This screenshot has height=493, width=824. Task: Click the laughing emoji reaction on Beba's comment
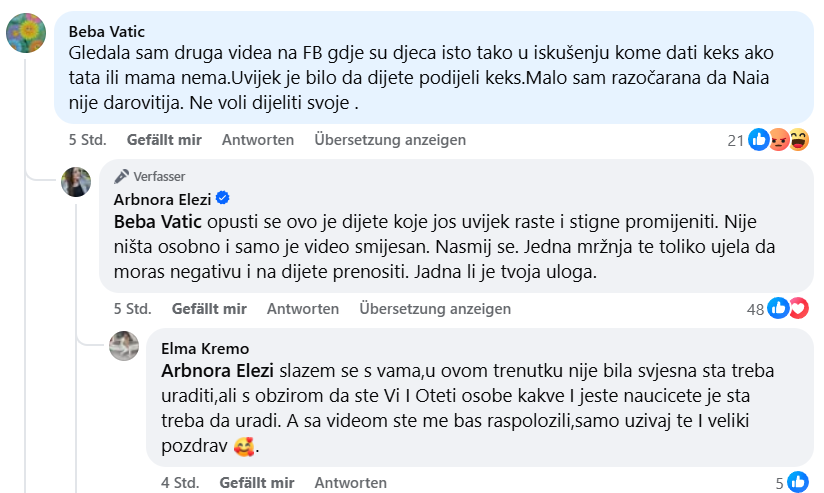tap(799, 141)
